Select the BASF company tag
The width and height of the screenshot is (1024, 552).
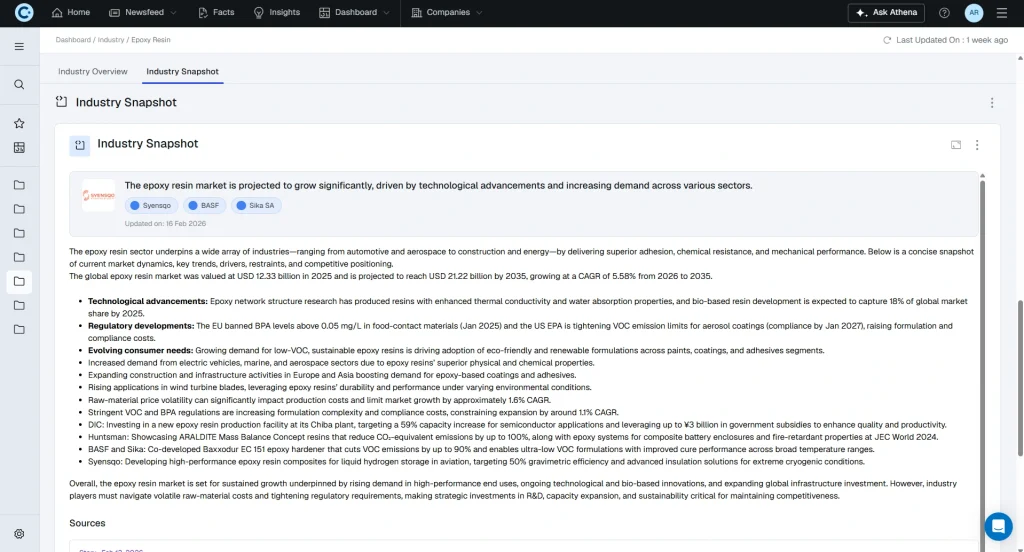tap(204, 205)
